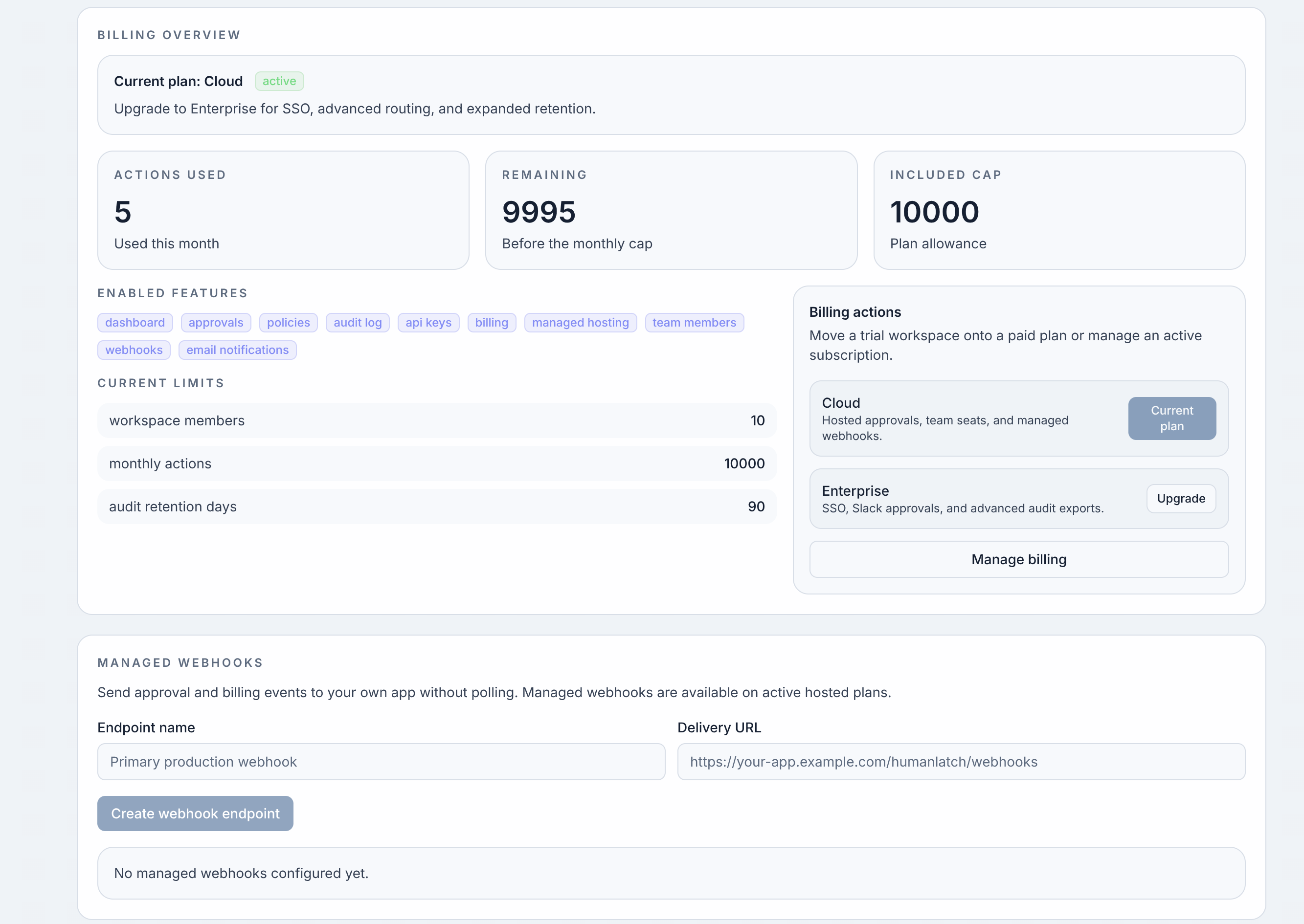Select the policies feature tag
1304x924 pixels.
288,323
